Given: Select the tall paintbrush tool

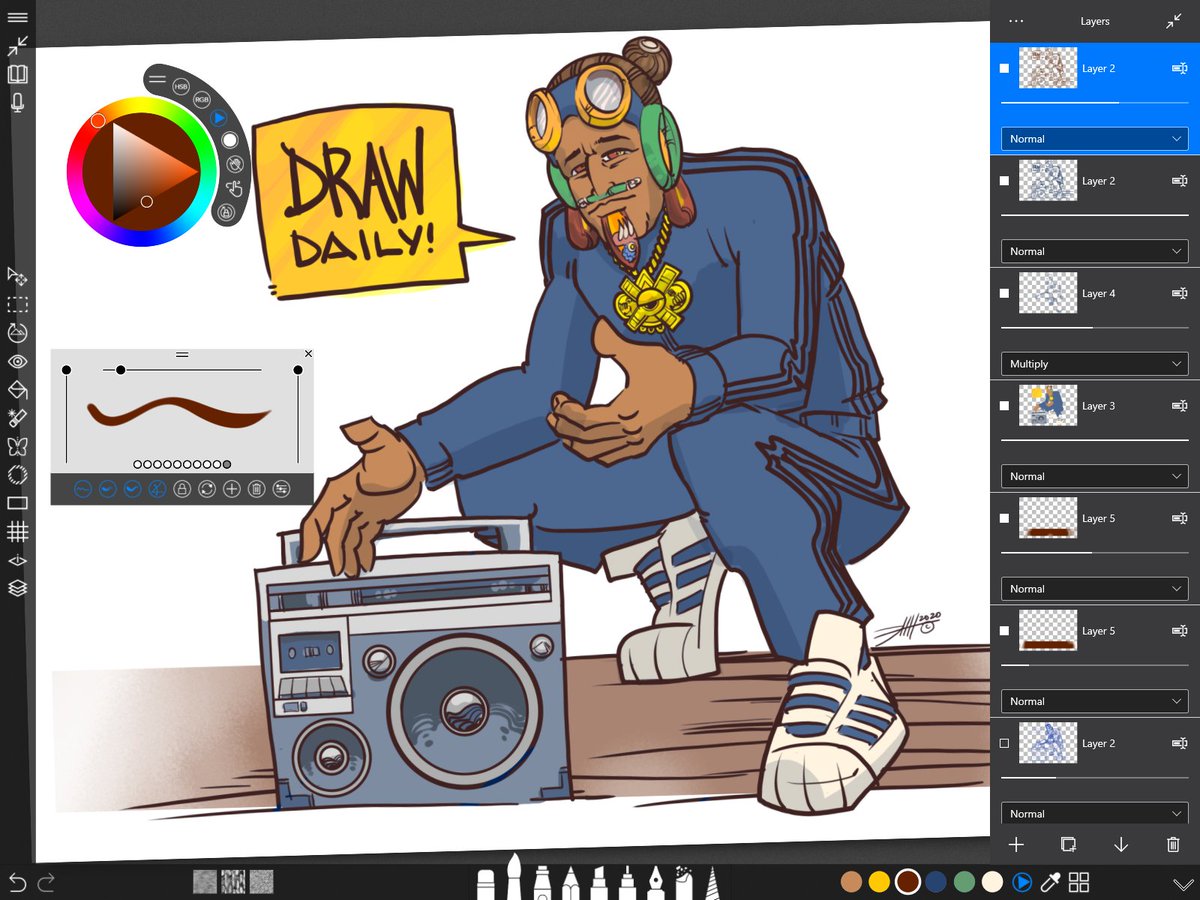Looking at the screenshot, I should 513,877.
